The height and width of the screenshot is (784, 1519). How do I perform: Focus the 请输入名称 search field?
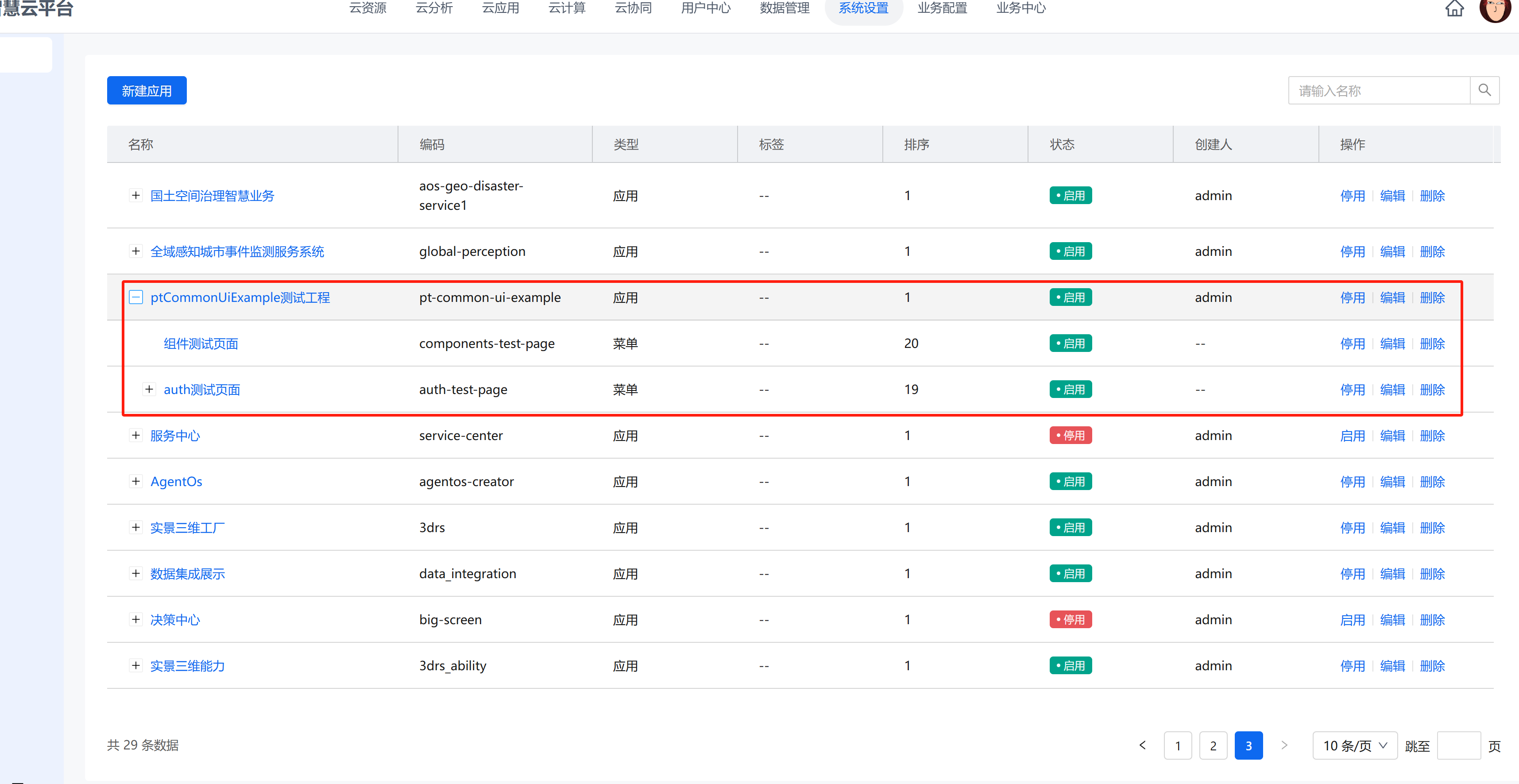coord(1379,90)
